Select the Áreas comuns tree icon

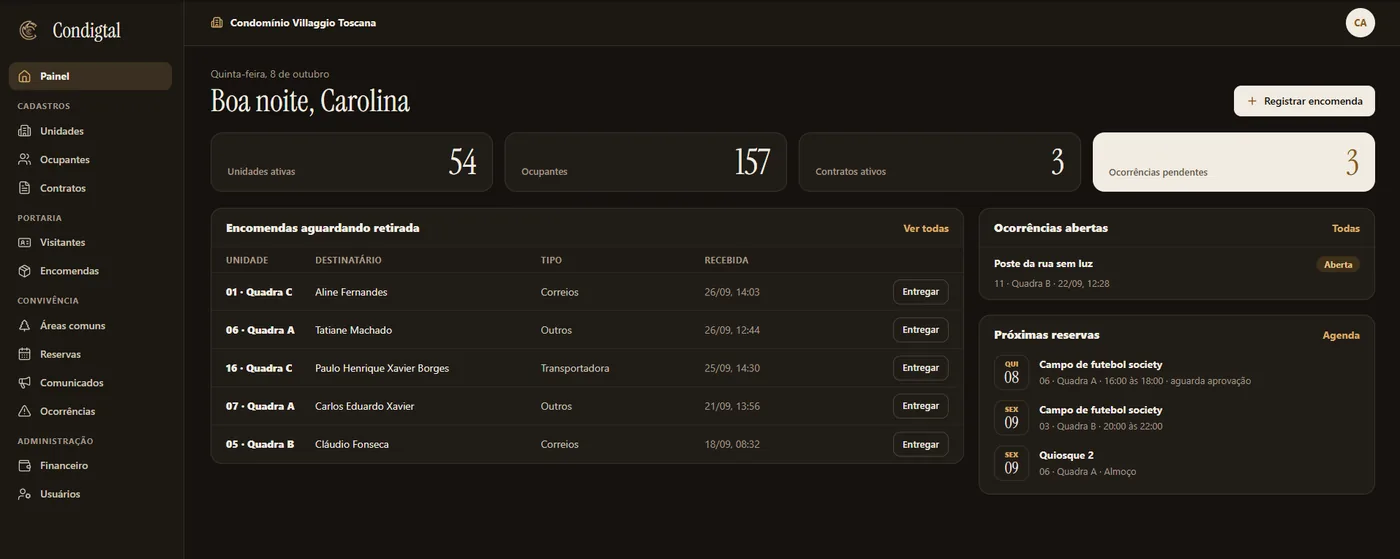coord(25,326)
